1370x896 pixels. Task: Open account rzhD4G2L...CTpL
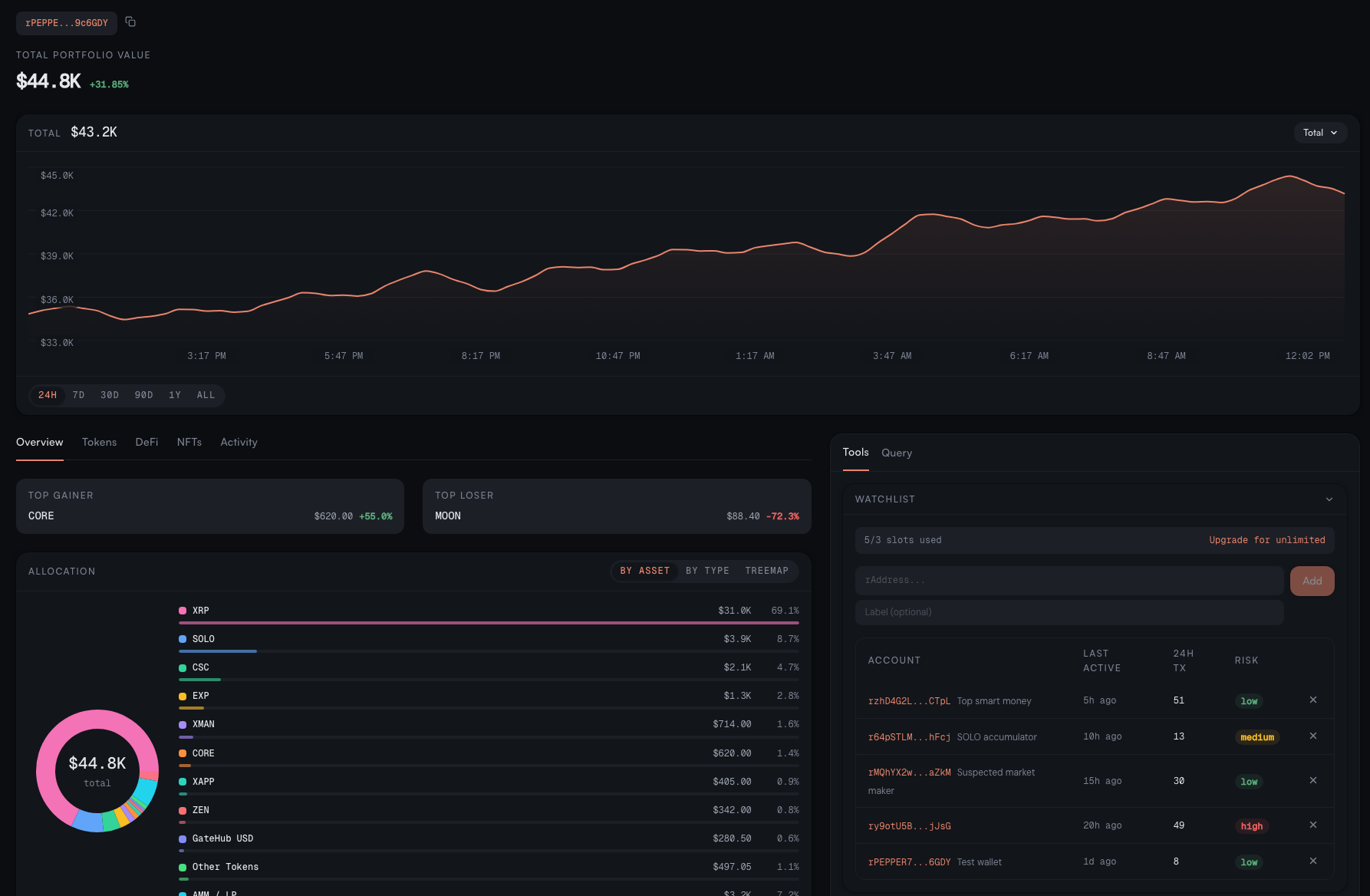[909, 701]
